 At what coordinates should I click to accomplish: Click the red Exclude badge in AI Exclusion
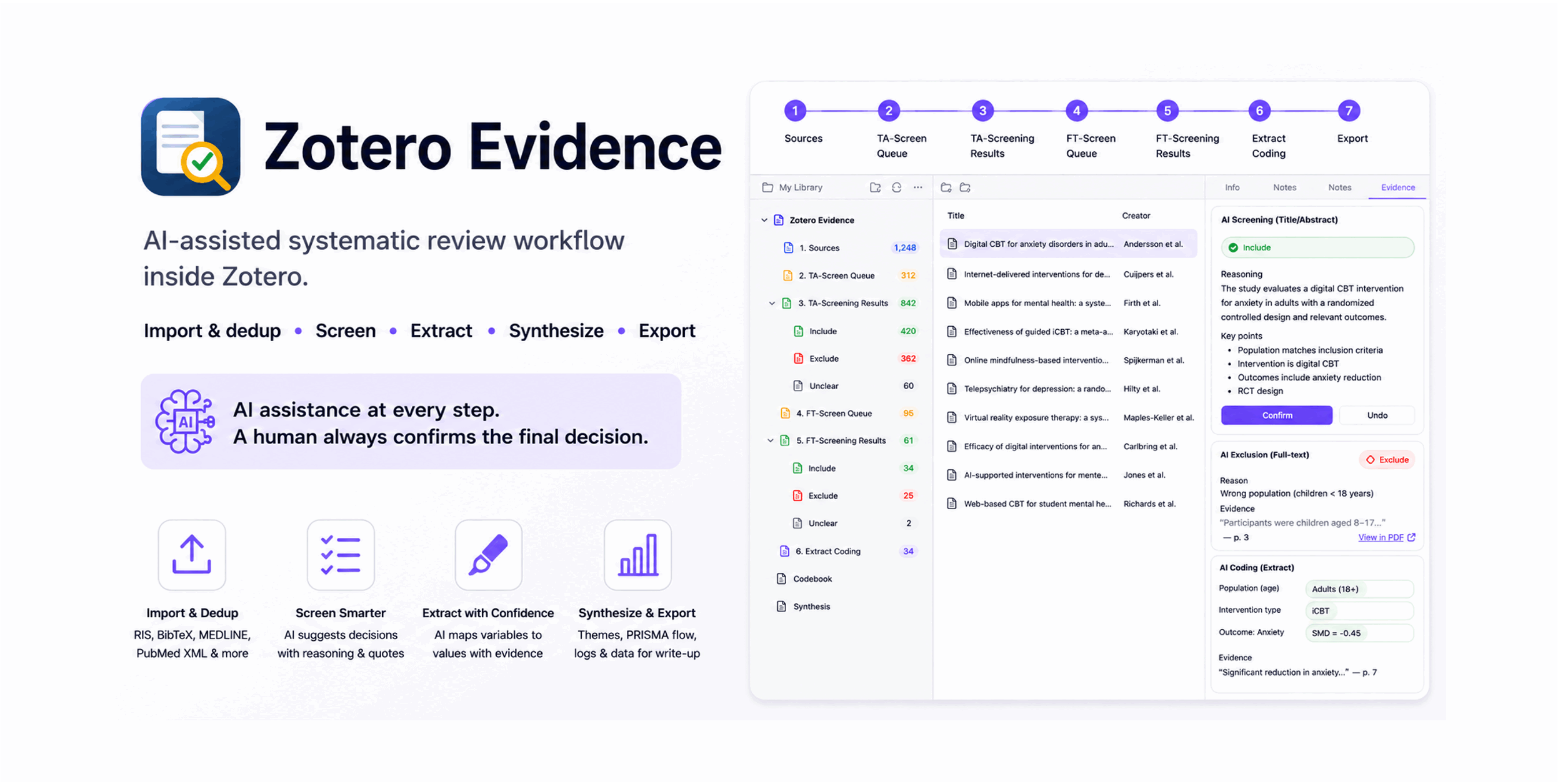(x=1387, y=460)
